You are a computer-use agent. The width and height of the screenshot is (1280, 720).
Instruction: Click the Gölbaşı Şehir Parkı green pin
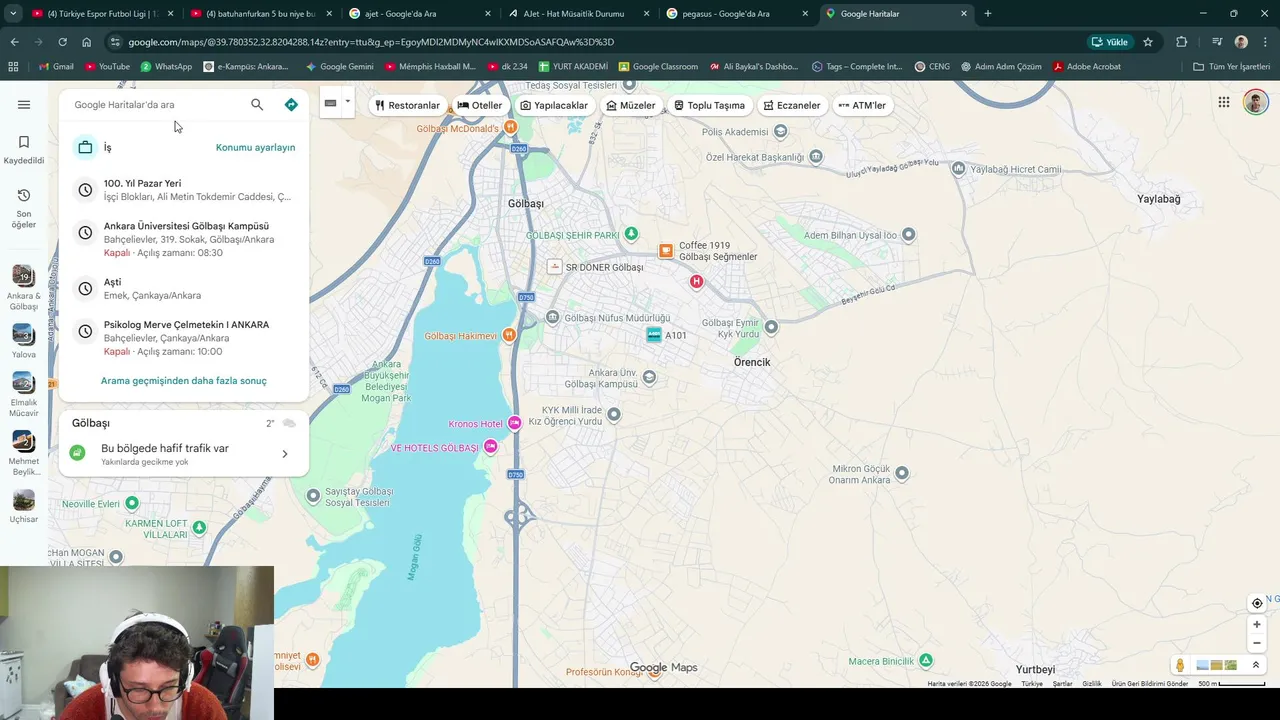[x=631, y=234]
